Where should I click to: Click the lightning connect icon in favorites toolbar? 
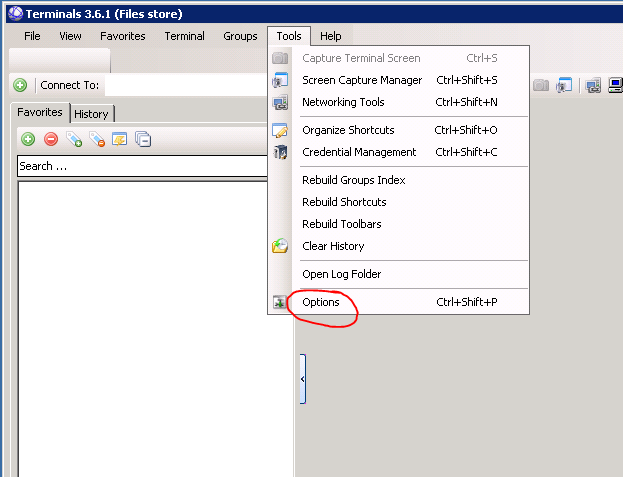coord(120,139)
